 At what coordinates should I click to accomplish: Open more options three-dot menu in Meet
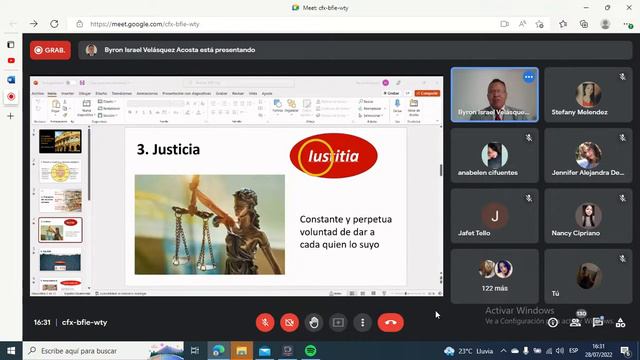coord(362,322)
